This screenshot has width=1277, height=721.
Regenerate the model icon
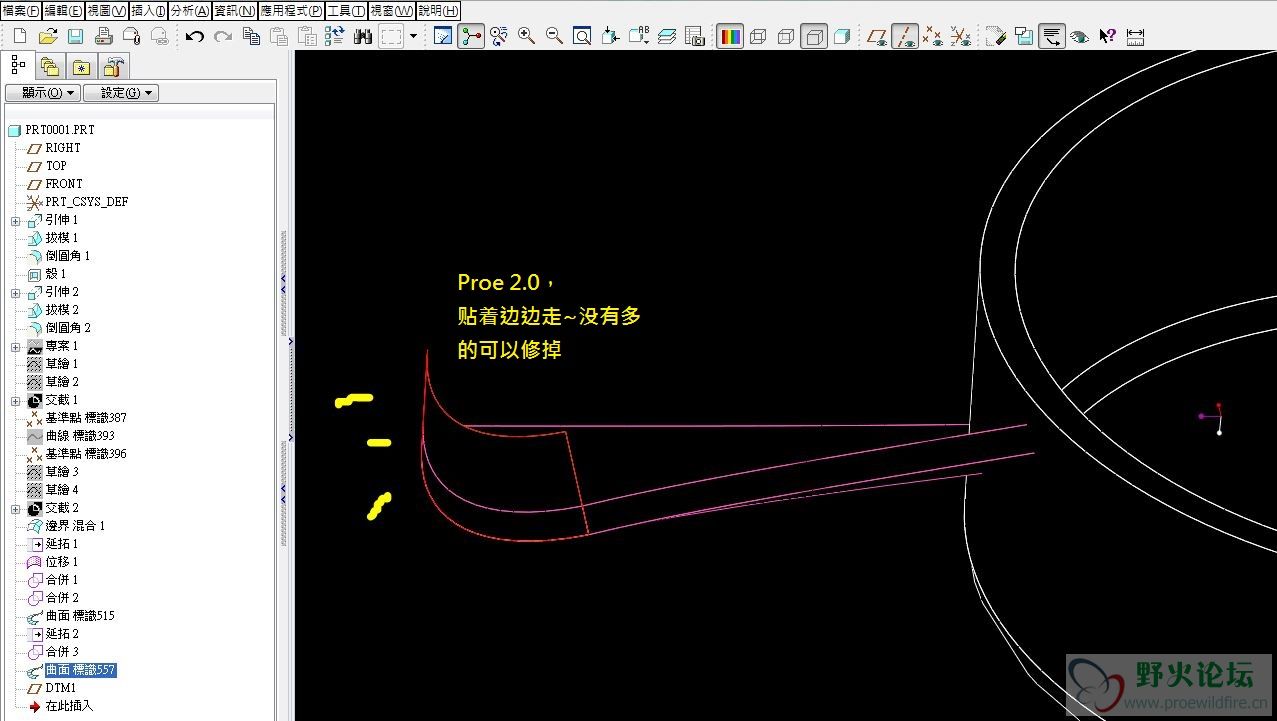pos(335,36)
